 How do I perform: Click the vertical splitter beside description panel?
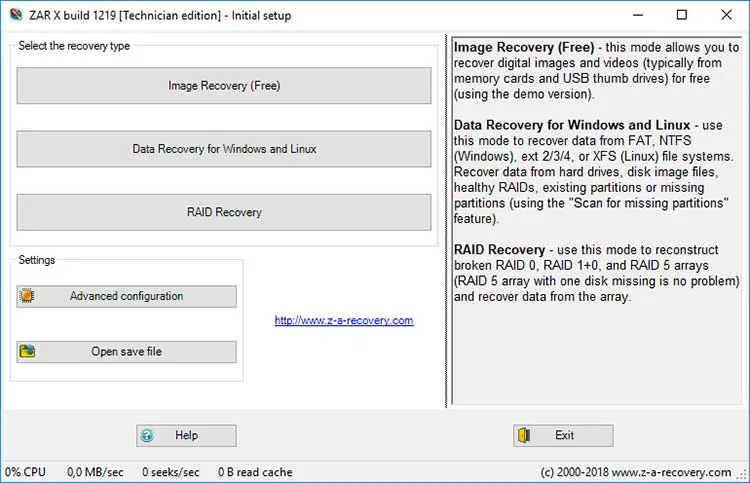447,221
